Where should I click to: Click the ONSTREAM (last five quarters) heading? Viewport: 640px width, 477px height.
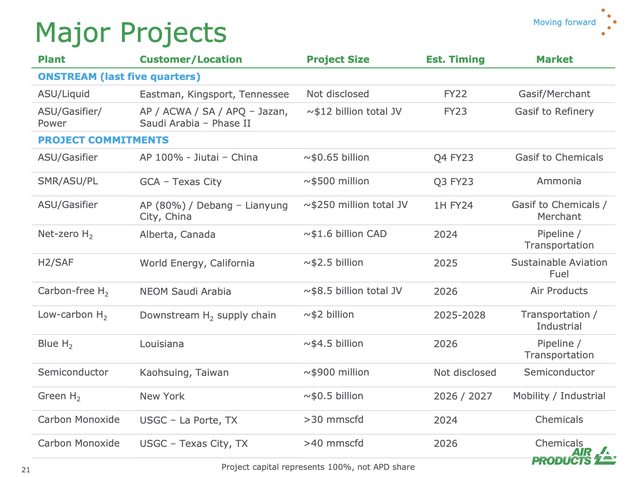pyautogui.click(x=119, y=77)
